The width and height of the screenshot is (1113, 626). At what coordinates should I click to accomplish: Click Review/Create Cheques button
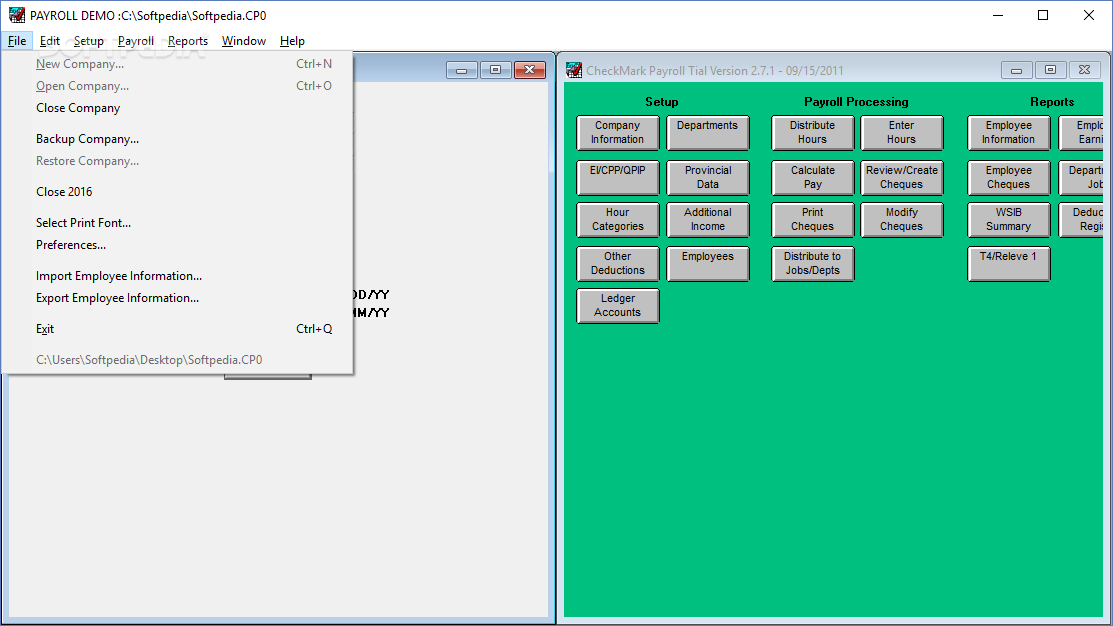click(x=901, y=177)
